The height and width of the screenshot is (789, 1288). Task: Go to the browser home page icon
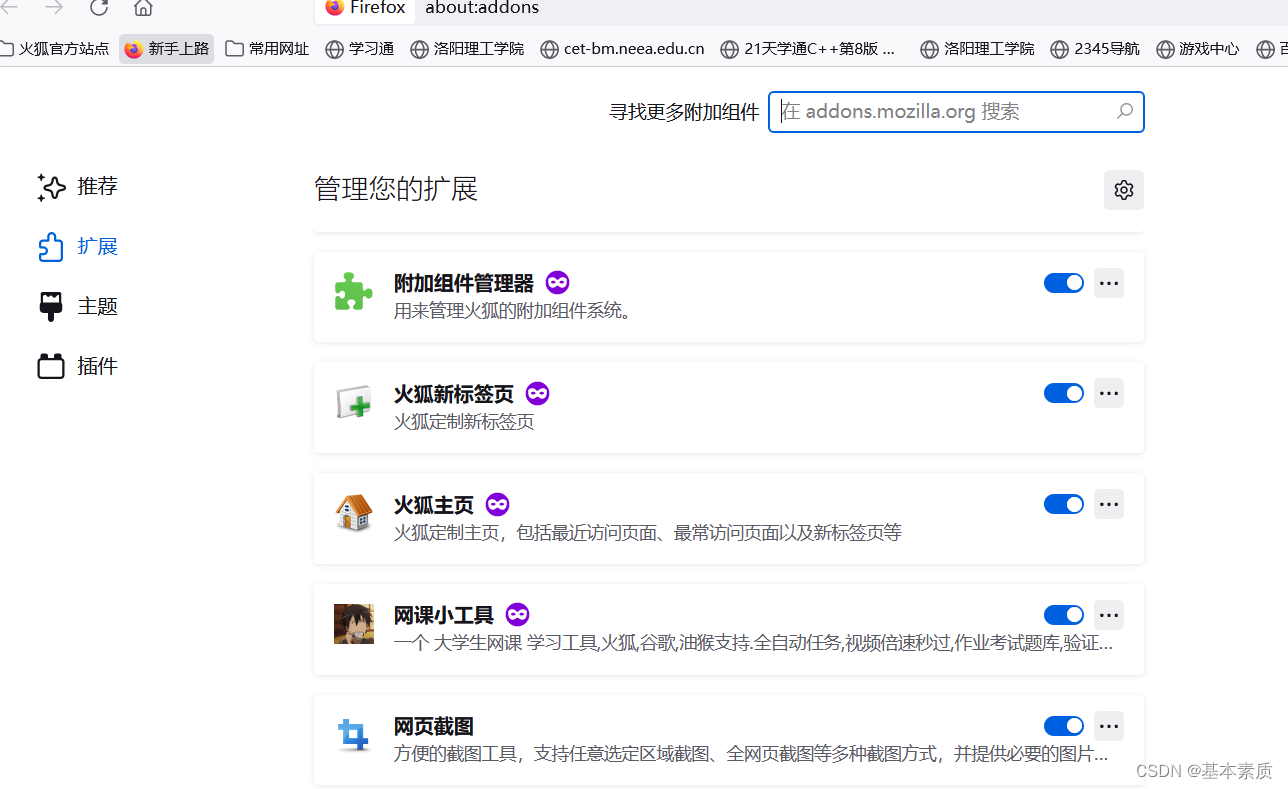[143, 8]
